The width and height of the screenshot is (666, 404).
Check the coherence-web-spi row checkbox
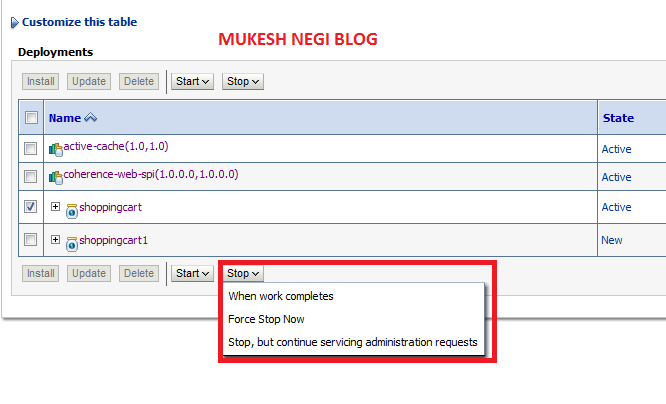(x=30, y=176)
